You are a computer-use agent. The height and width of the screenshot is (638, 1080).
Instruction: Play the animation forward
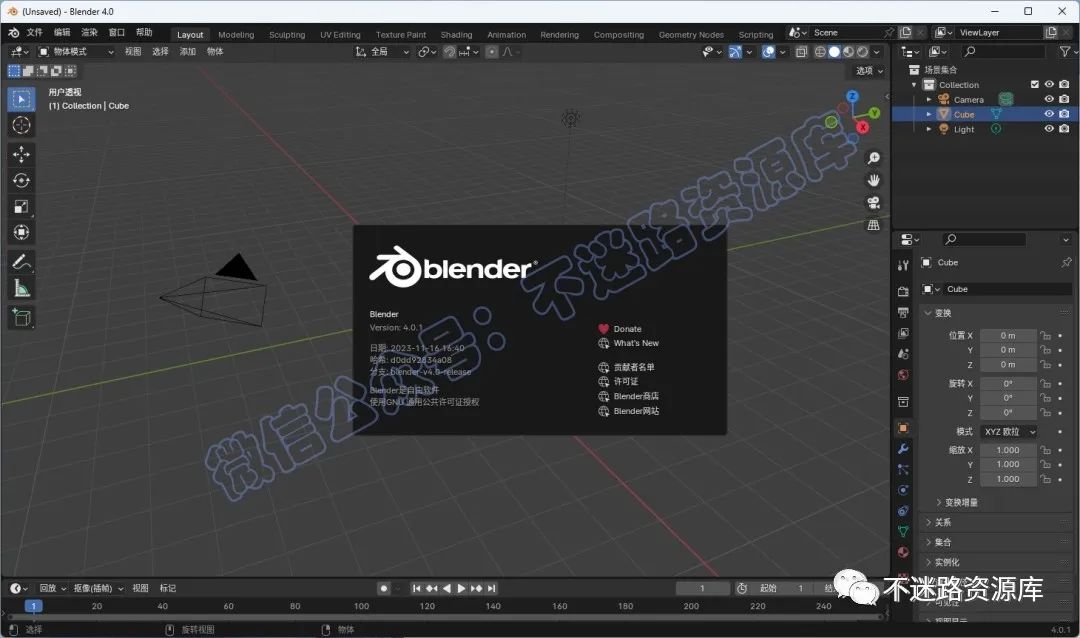461,588
